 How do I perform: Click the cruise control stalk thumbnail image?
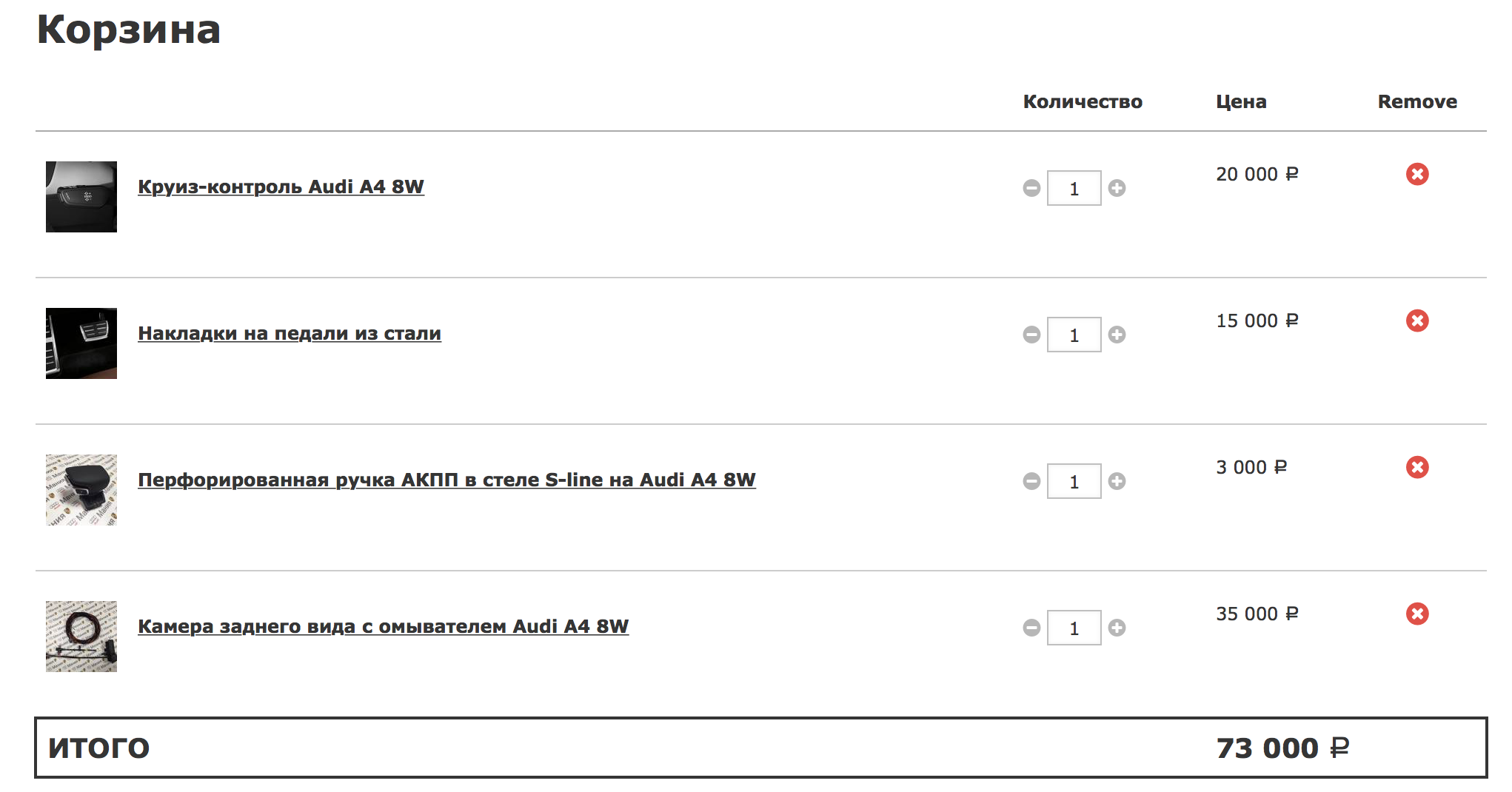pos(81,197)
